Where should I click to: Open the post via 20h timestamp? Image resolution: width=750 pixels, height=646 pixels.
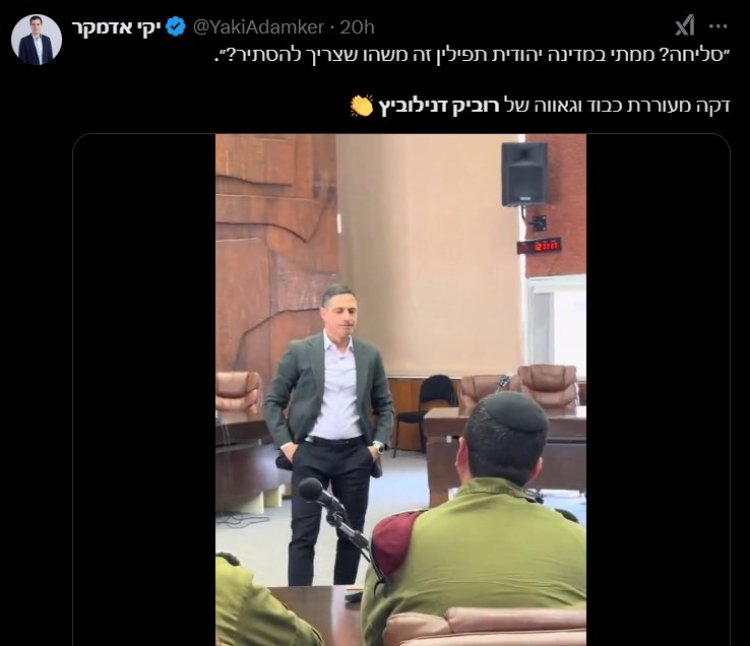[357, 27]
